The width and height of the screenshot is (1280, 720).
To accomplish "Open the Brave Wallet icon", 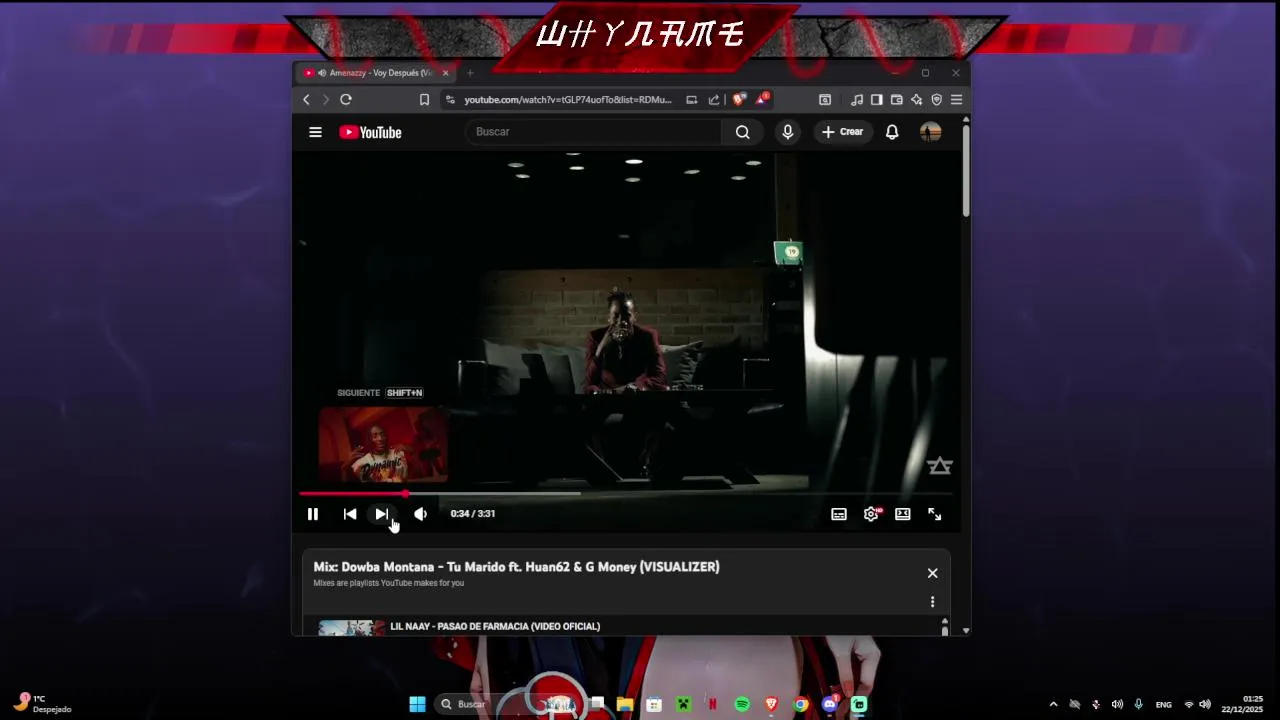I will pyautogui.click(x=897, y=100).
